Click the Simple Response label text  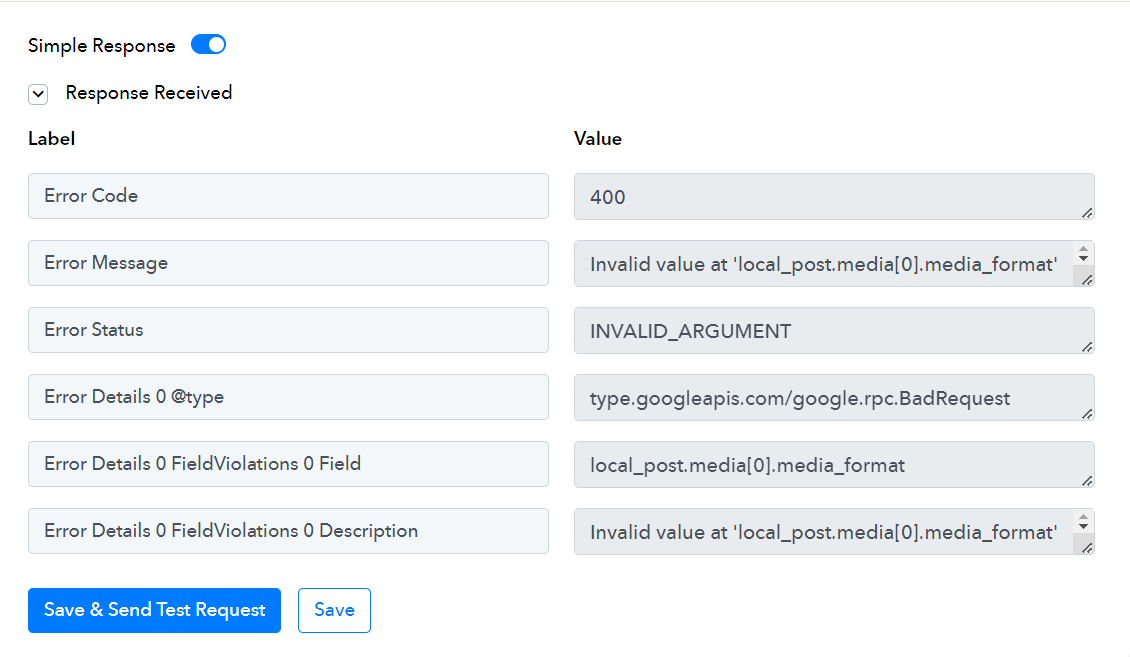(x=102, y=45)
